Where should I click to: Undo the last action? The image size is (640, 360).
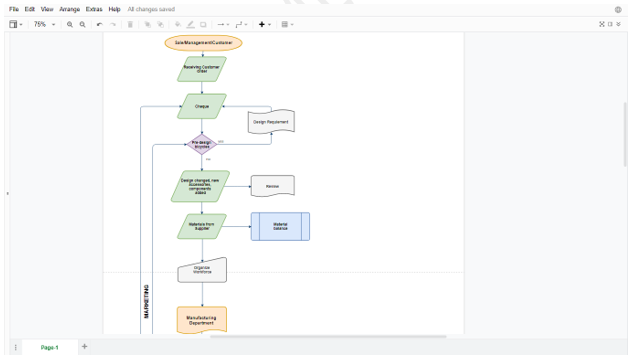click(x=100, y=24)
